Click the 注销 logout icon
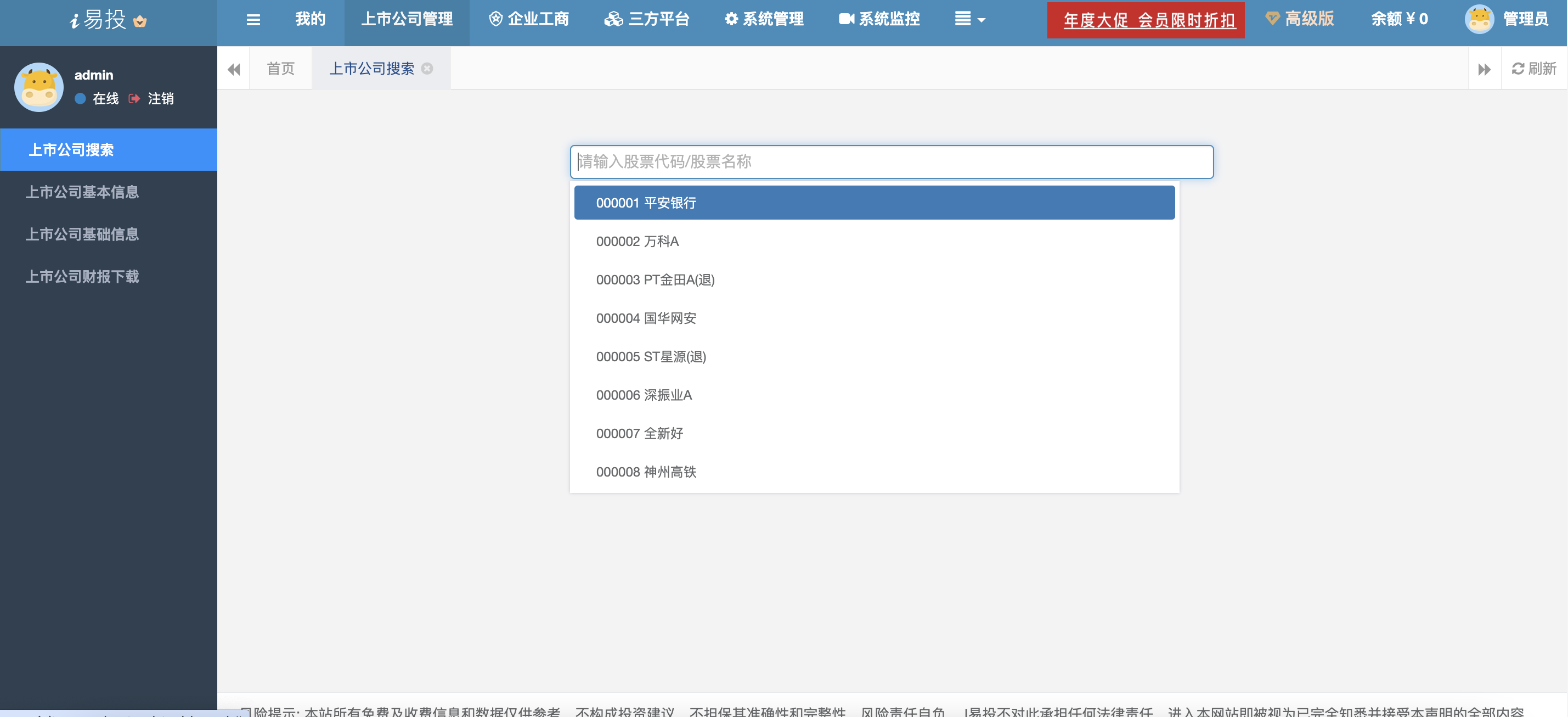 pos(134,99)
